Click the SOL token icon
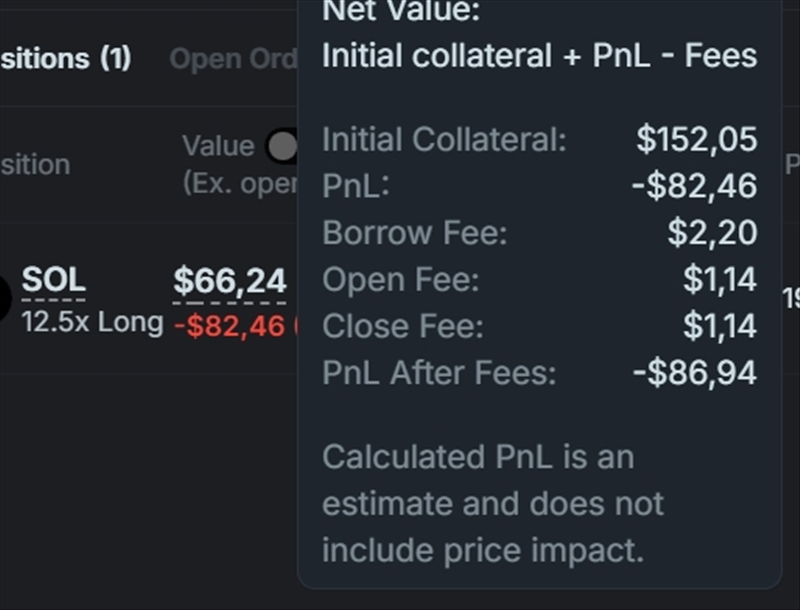The image size is (800, 610). (x=4, y=297)
